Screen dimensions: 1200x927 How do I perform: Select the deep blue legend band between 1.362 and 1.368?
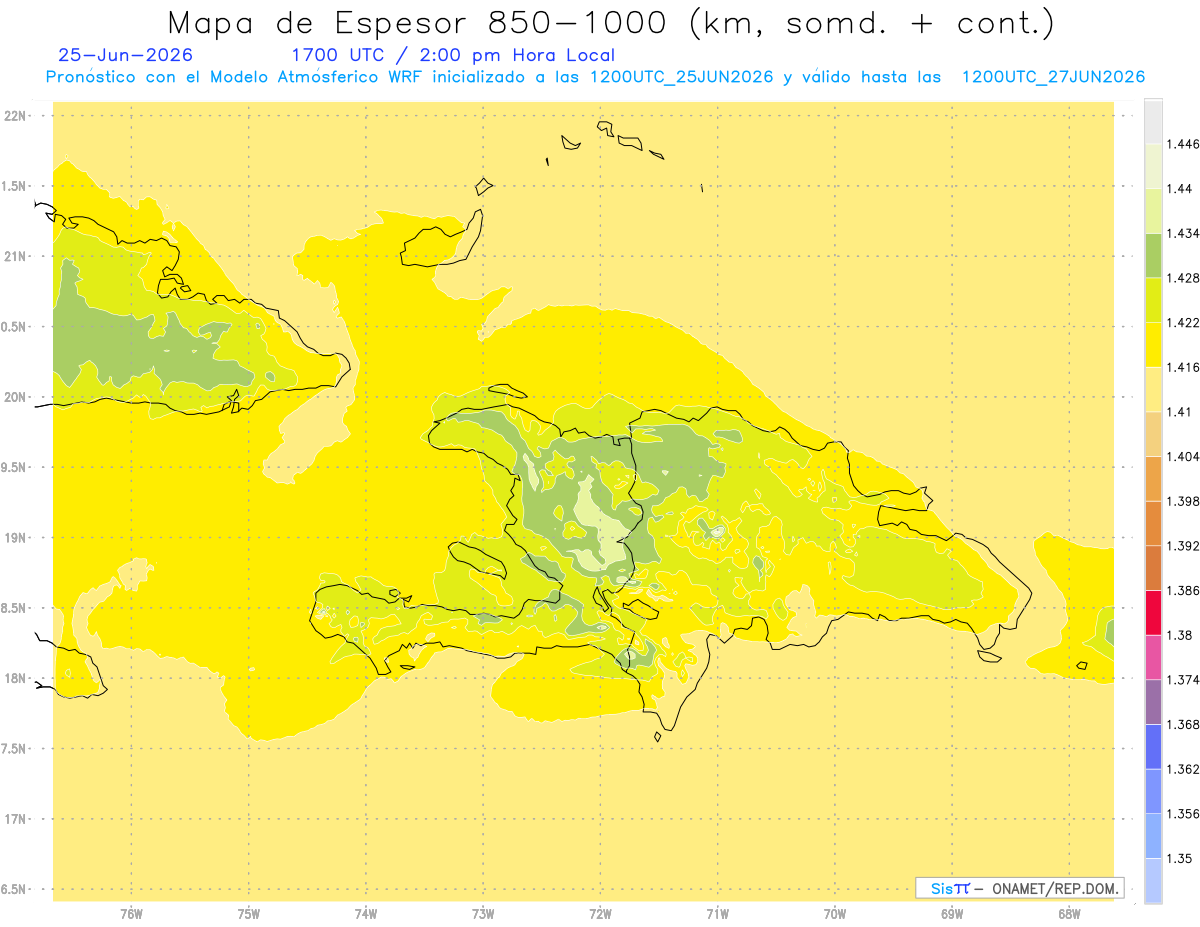1153,746
